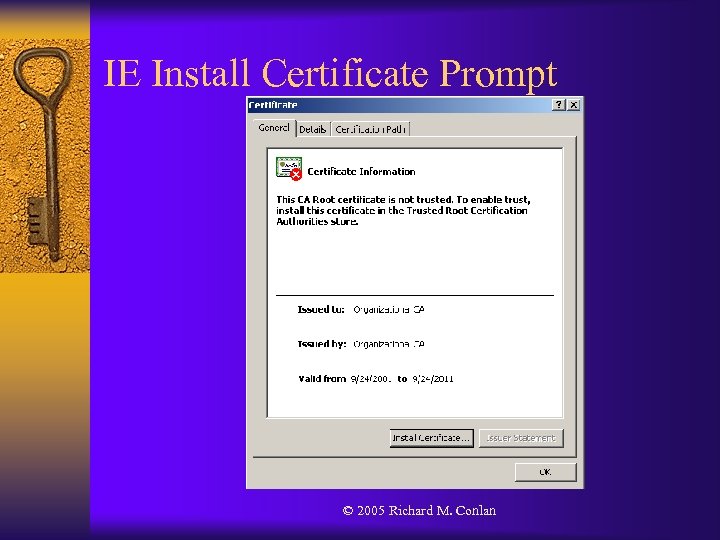Click the "CA Root certificate is not trusted" message

[x=403, y=210]
